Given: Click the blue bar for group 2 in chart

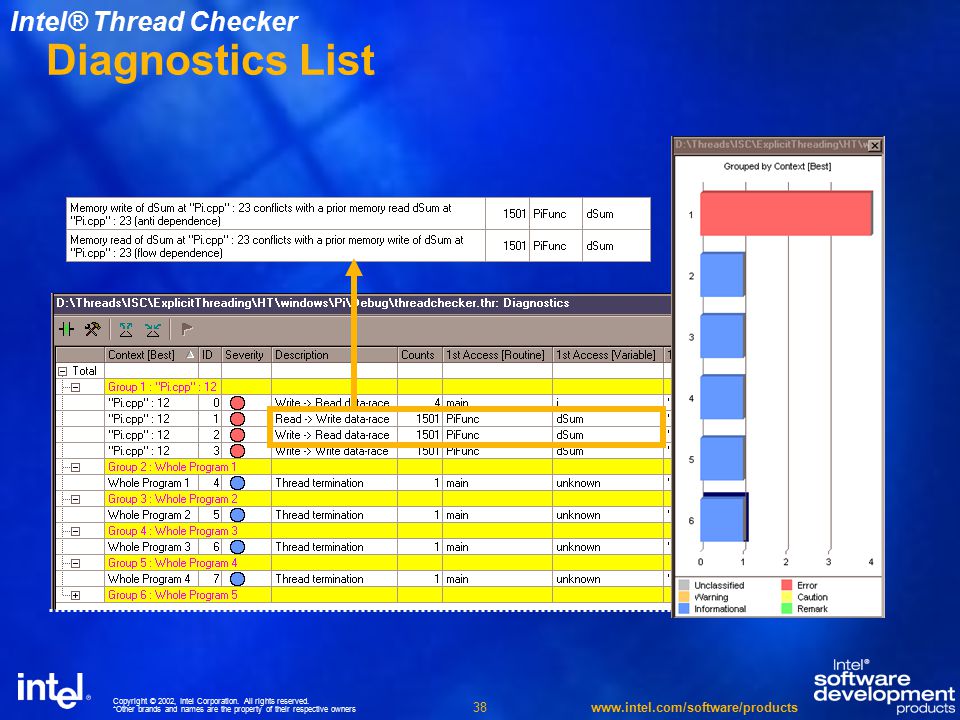Looking at the screenshot, I should click(722, 275).
